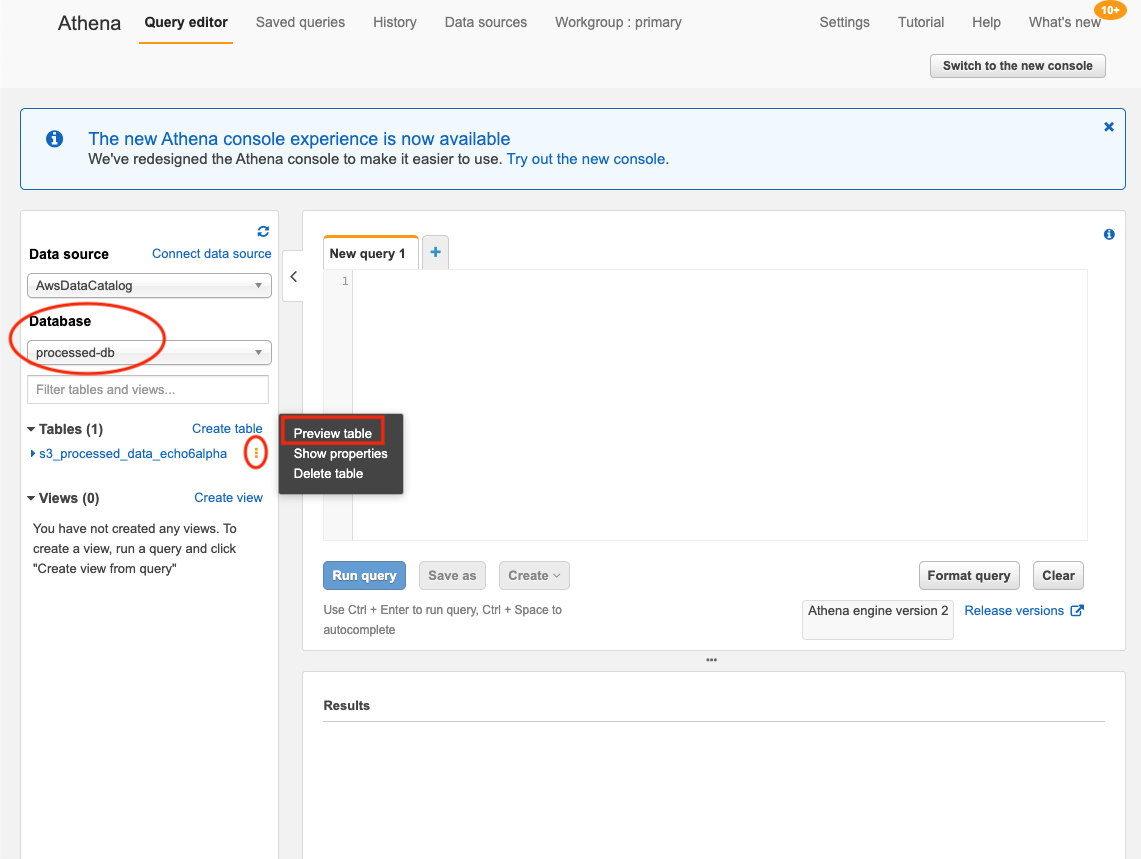Click the Save as button

tap(452, 576)
